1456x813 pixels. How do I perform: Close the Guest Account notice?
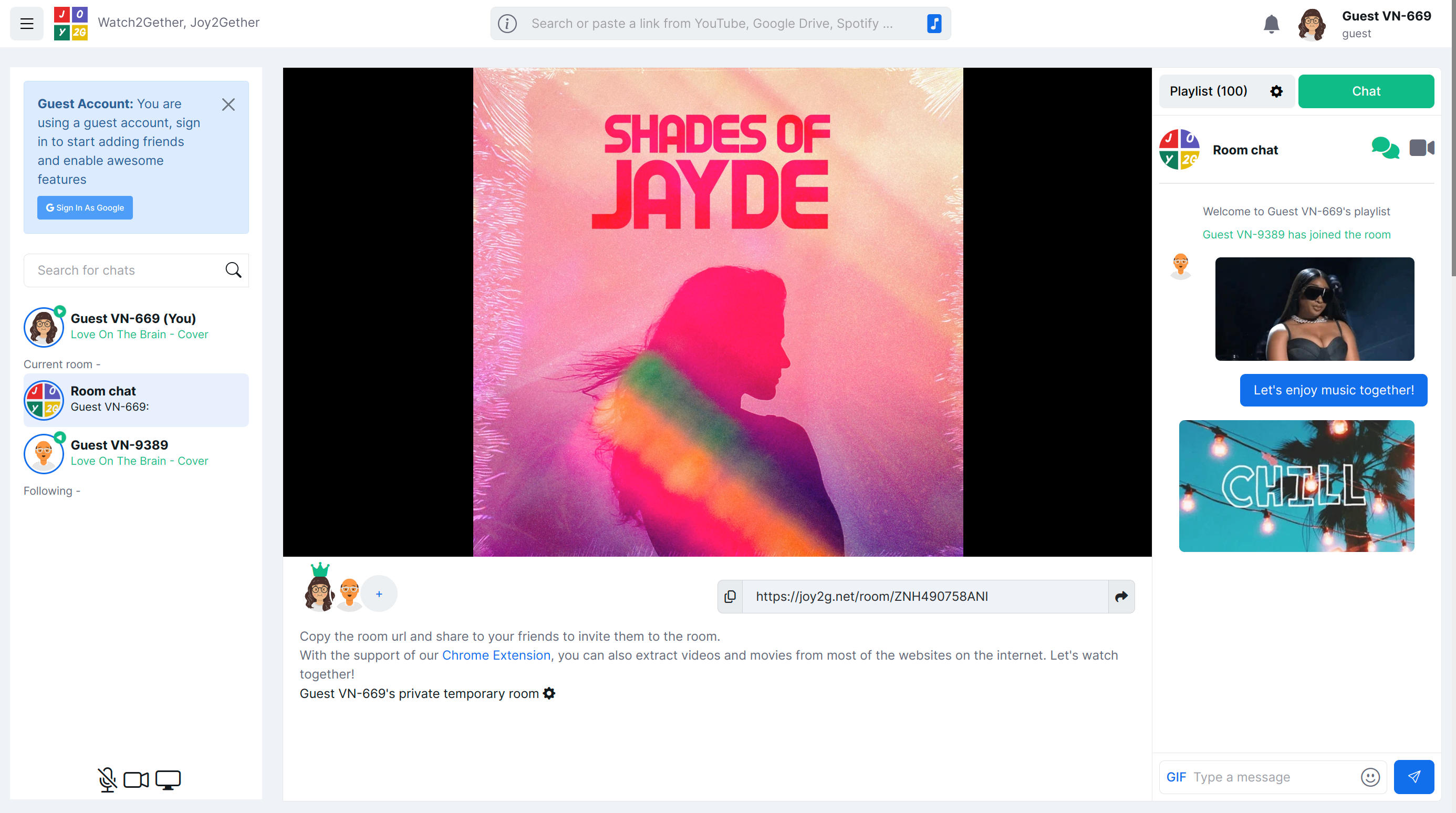click(228, 105)
